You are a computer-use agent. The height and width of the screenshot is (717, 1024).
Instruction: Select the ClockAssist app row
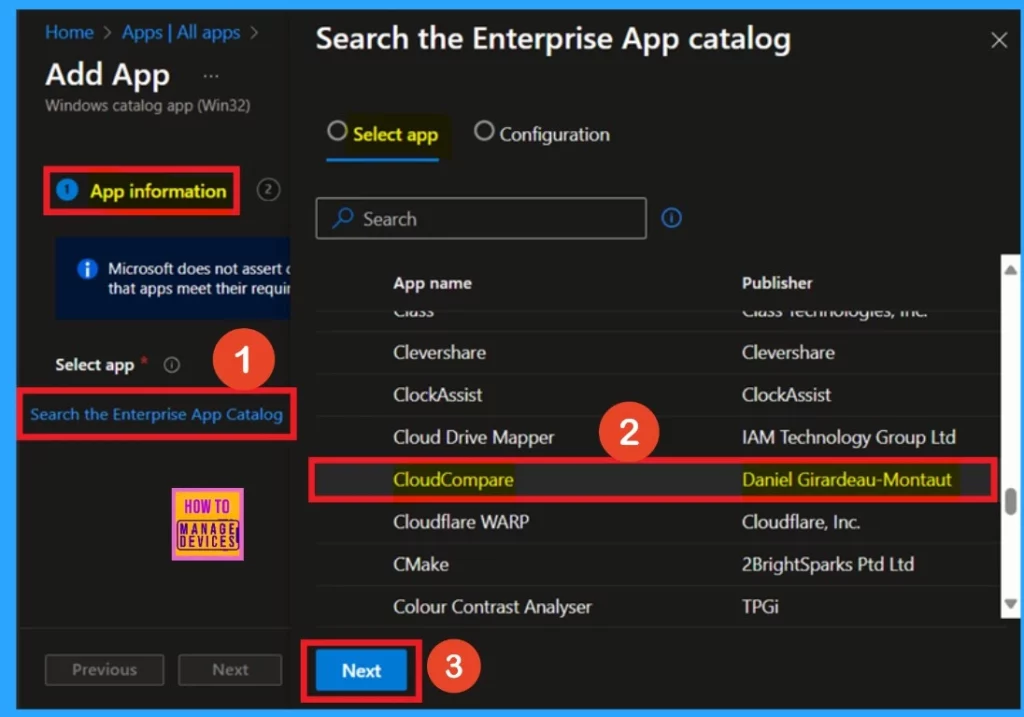click(x=657, y=394)
